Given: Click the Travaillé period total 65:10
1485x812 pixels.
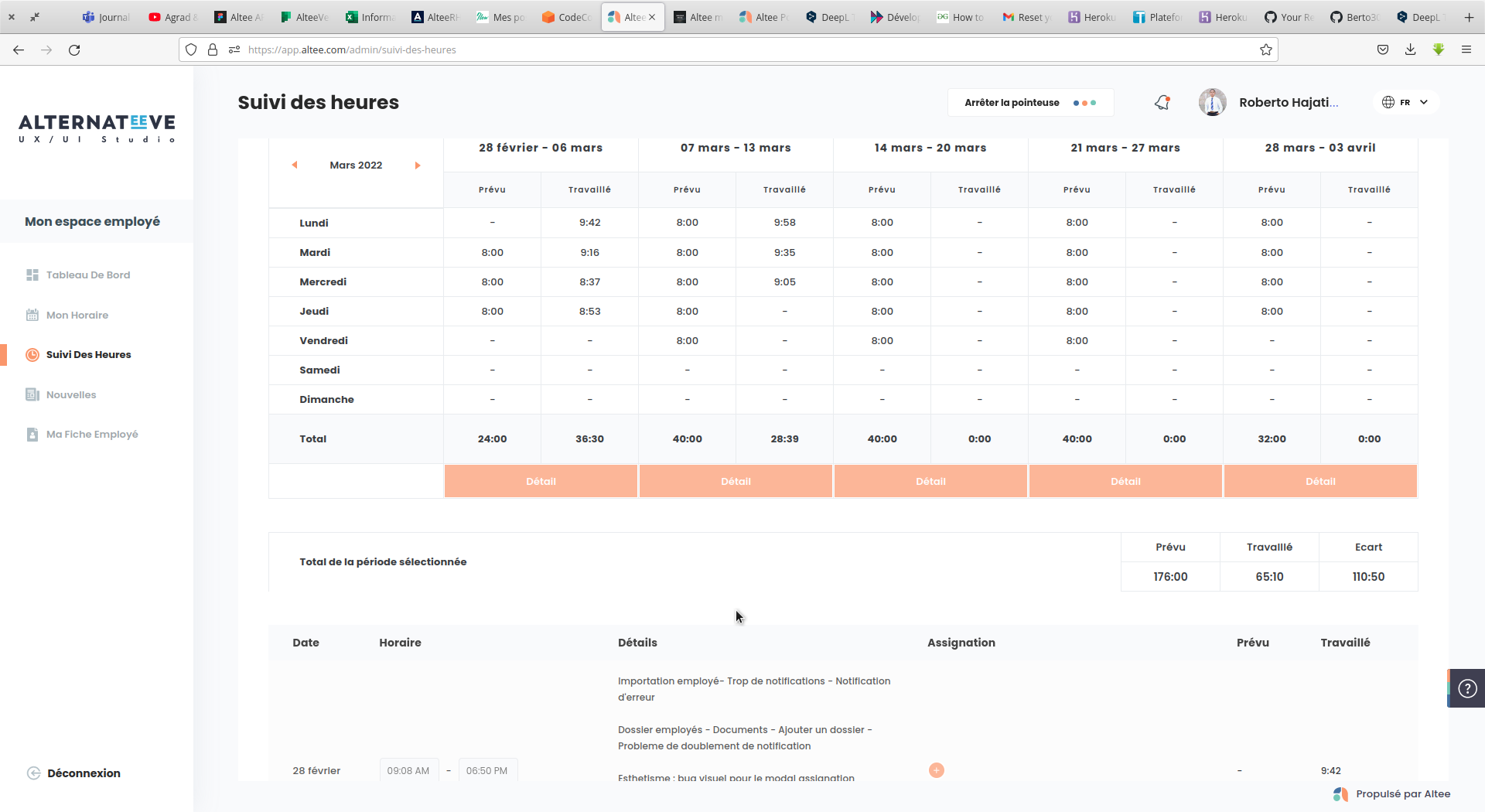Looking at the screenshot, I should coord(1269,577).
